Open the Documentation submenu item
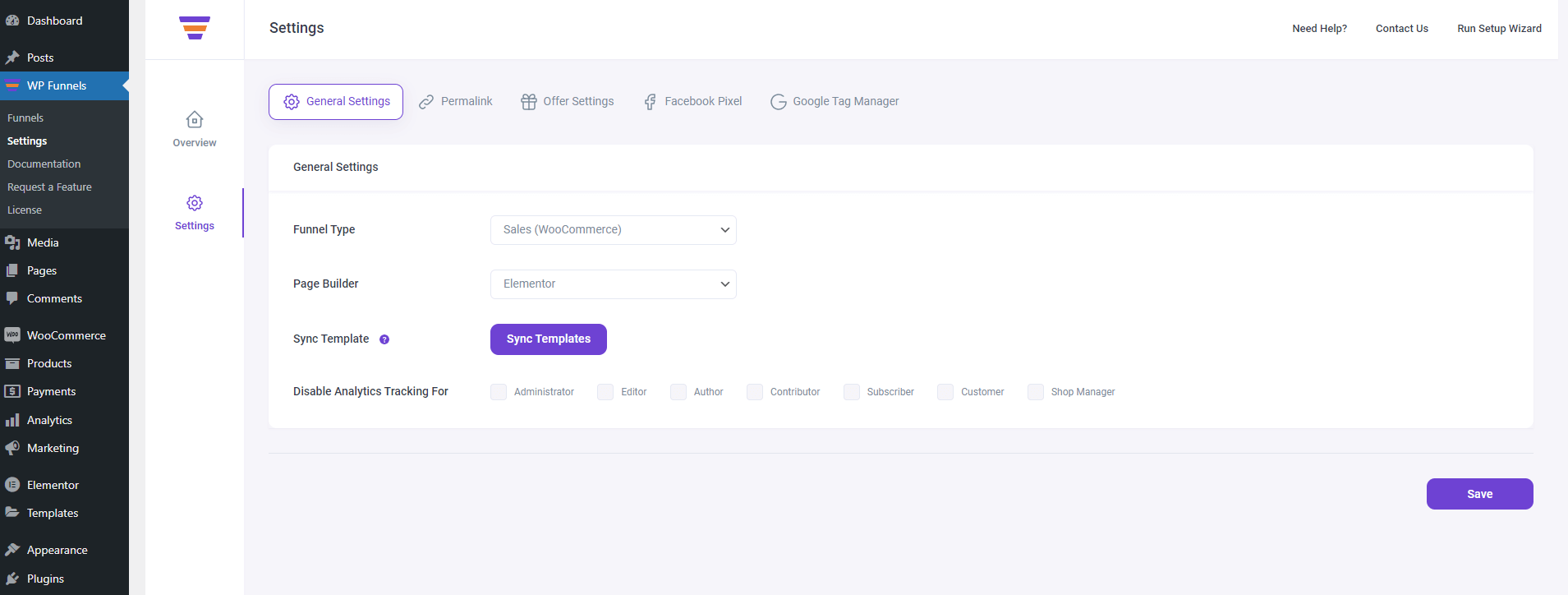 pyautogui.click(x=44, y=164)
